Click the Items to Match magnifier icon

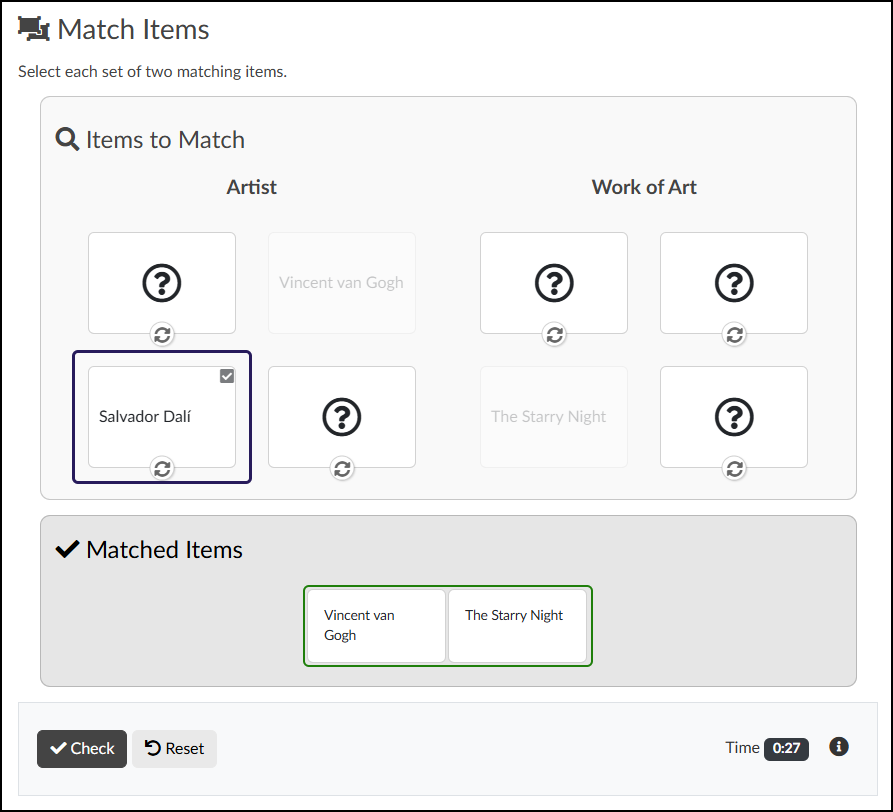(67, 140)
